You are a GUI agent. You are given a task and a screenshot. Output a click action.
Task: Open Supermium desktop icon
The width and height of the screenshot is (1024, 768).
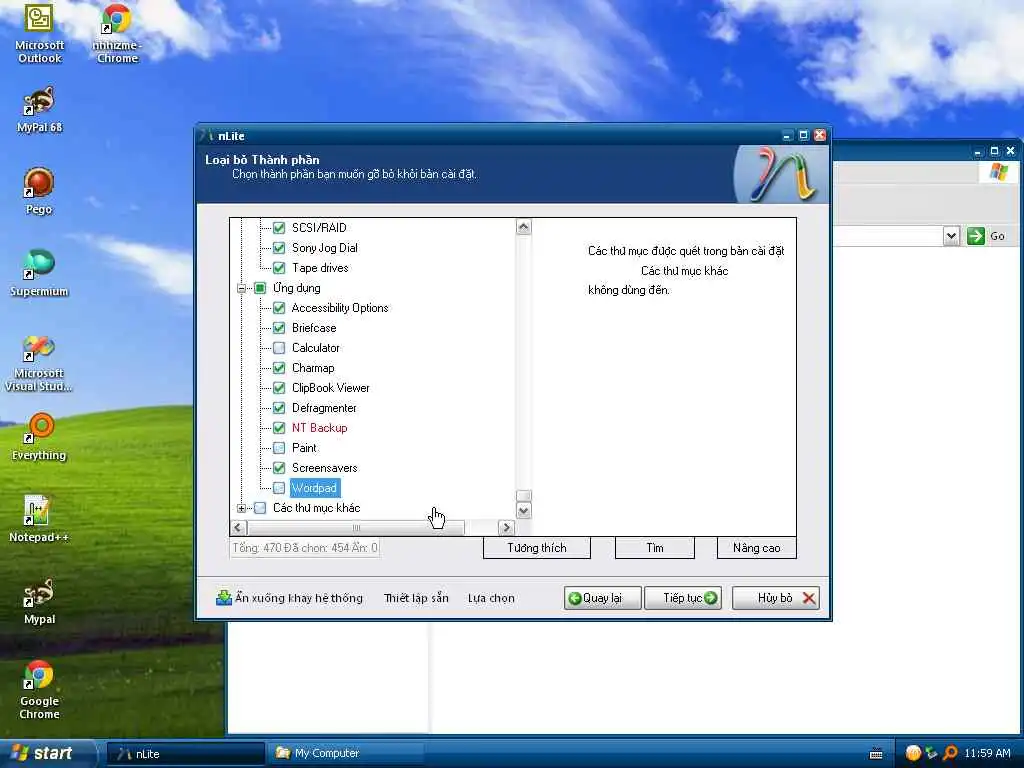[39, 273]
